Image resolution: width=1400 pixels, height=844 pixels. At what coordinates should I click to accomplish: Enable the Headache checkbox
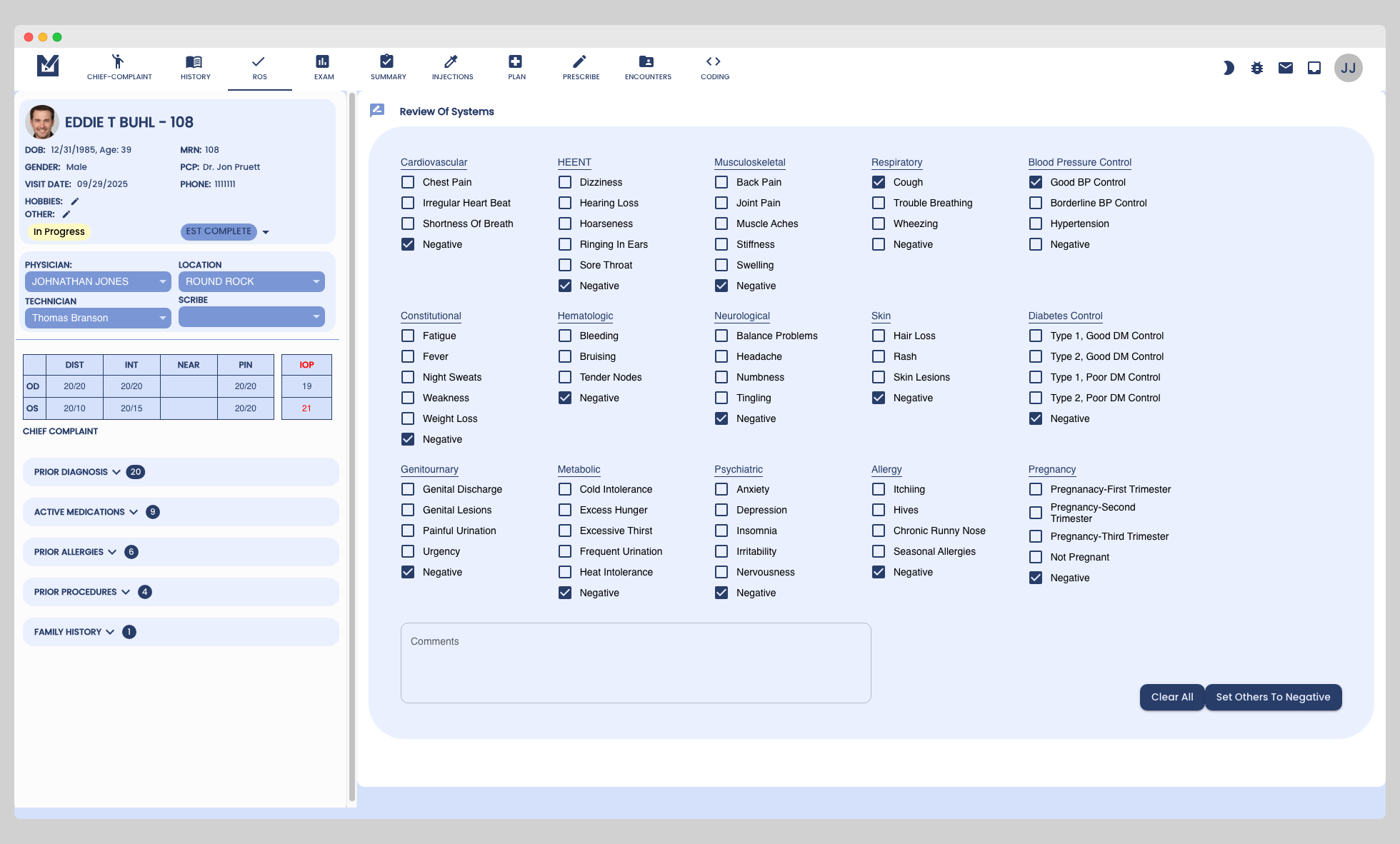[721, 356]
